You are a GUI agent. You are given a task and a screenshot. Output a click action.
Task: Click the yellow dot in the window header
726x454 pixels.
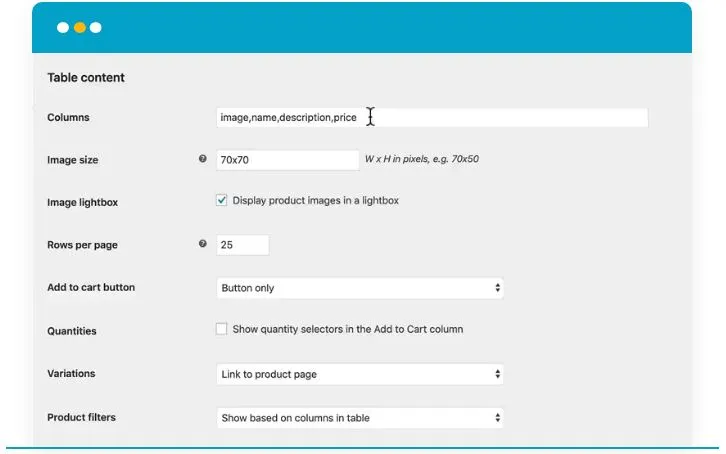79,28
